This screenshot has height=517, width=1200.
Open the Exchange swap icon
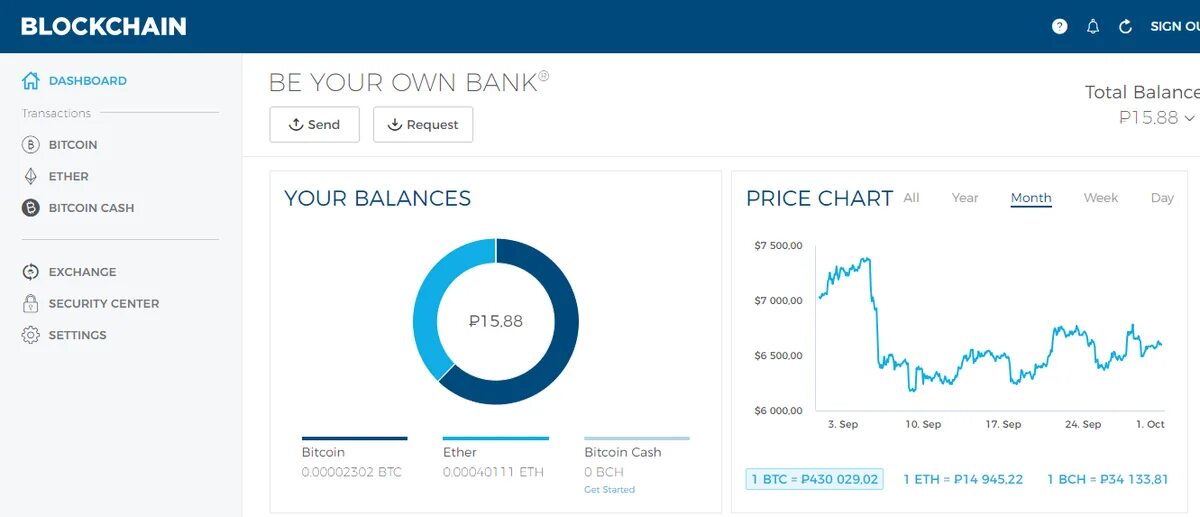pos(31,272)
